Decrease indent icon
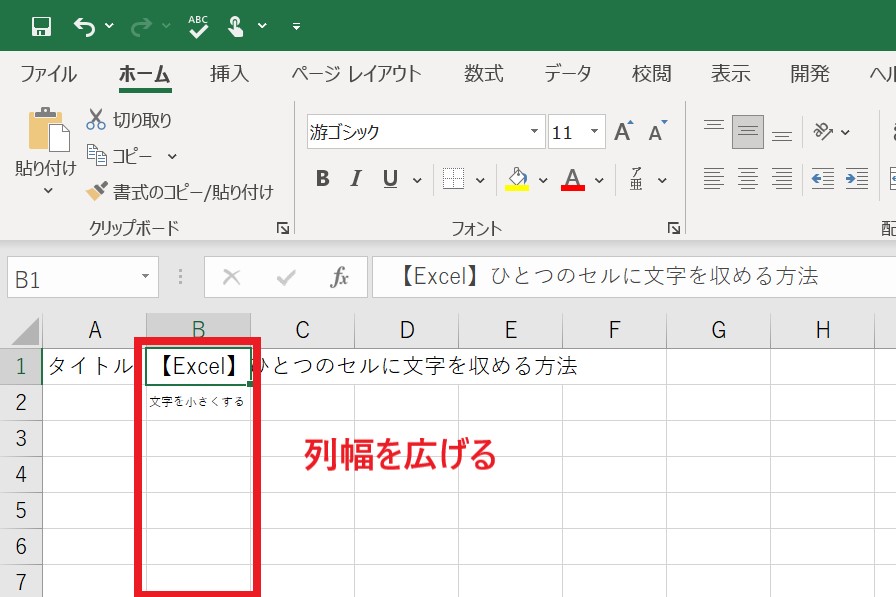This screenshot has width=896, height=597. point(823,179)
